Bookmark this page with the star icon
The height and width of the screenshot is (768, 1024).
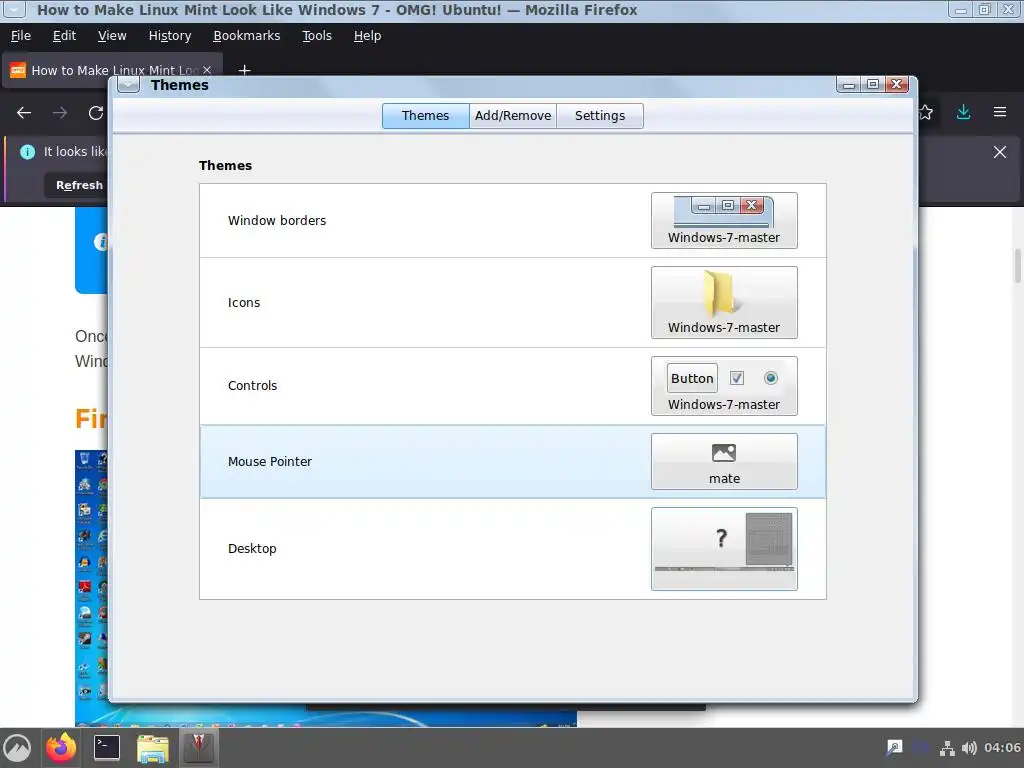[926, 112]
